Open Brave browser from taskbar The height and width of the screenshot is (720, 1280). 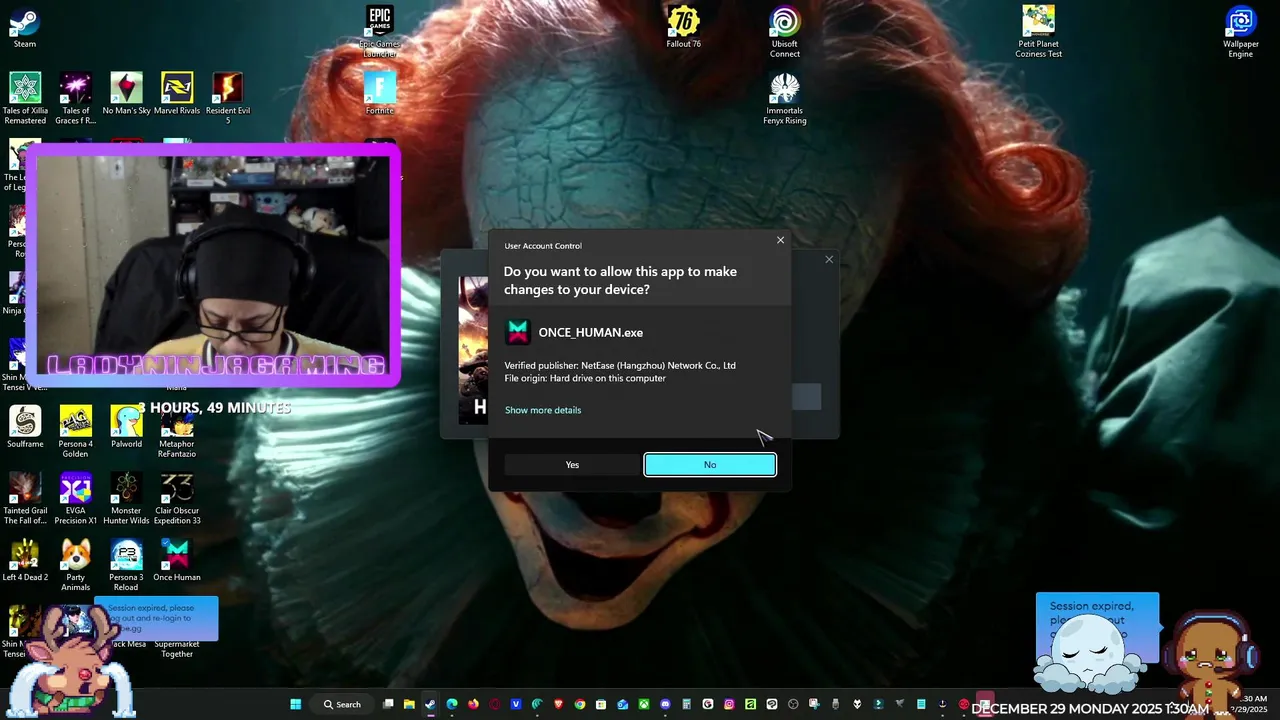558,704
